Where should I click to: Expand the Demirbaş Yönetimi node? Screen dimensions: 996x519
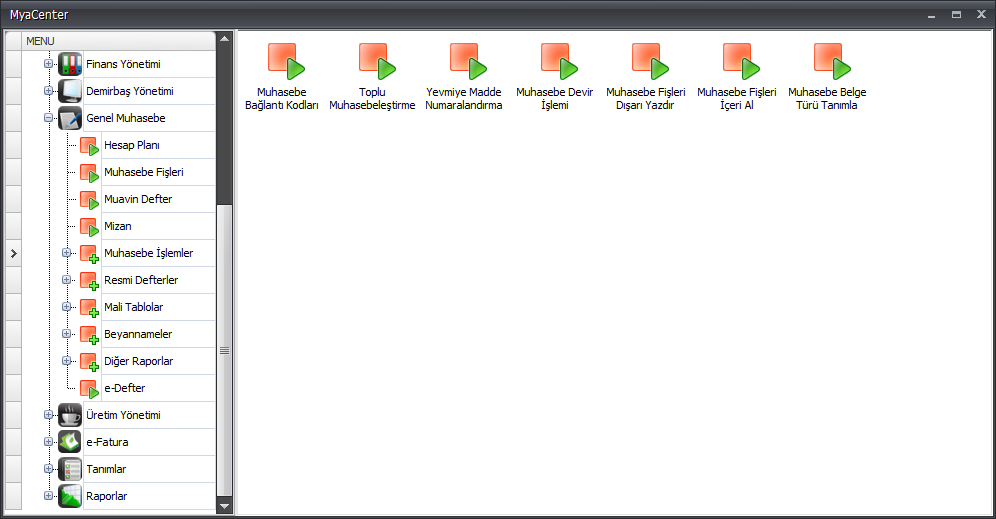[48, 91]
